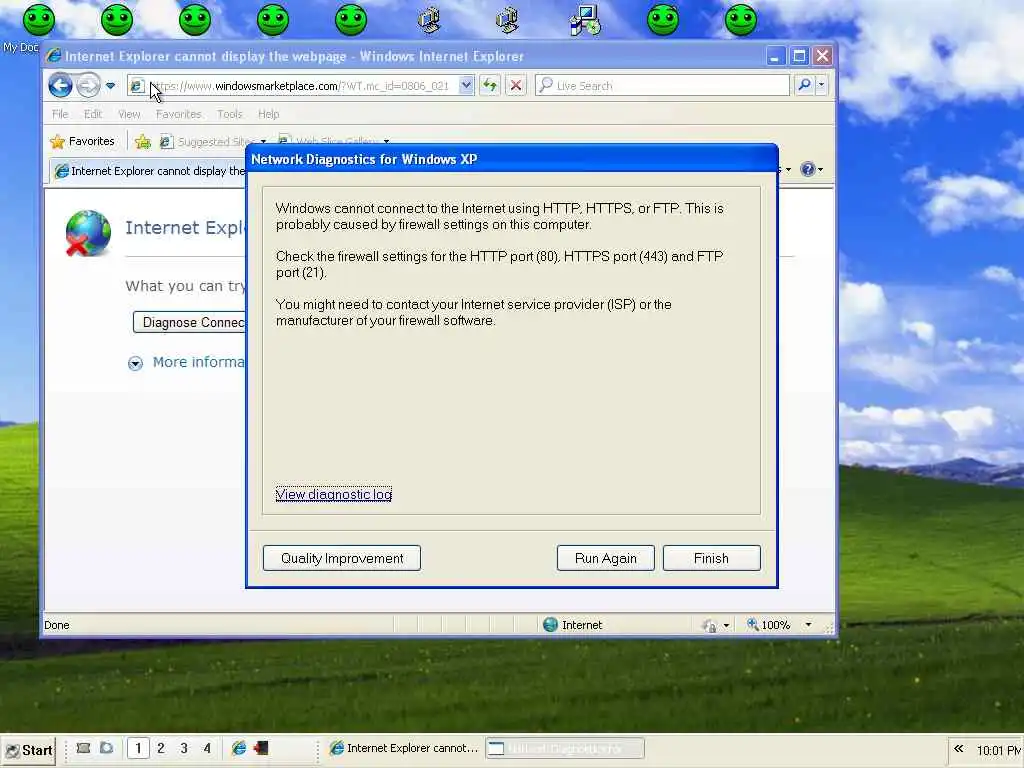Switch to virtual desktop 1

(138, 748)
